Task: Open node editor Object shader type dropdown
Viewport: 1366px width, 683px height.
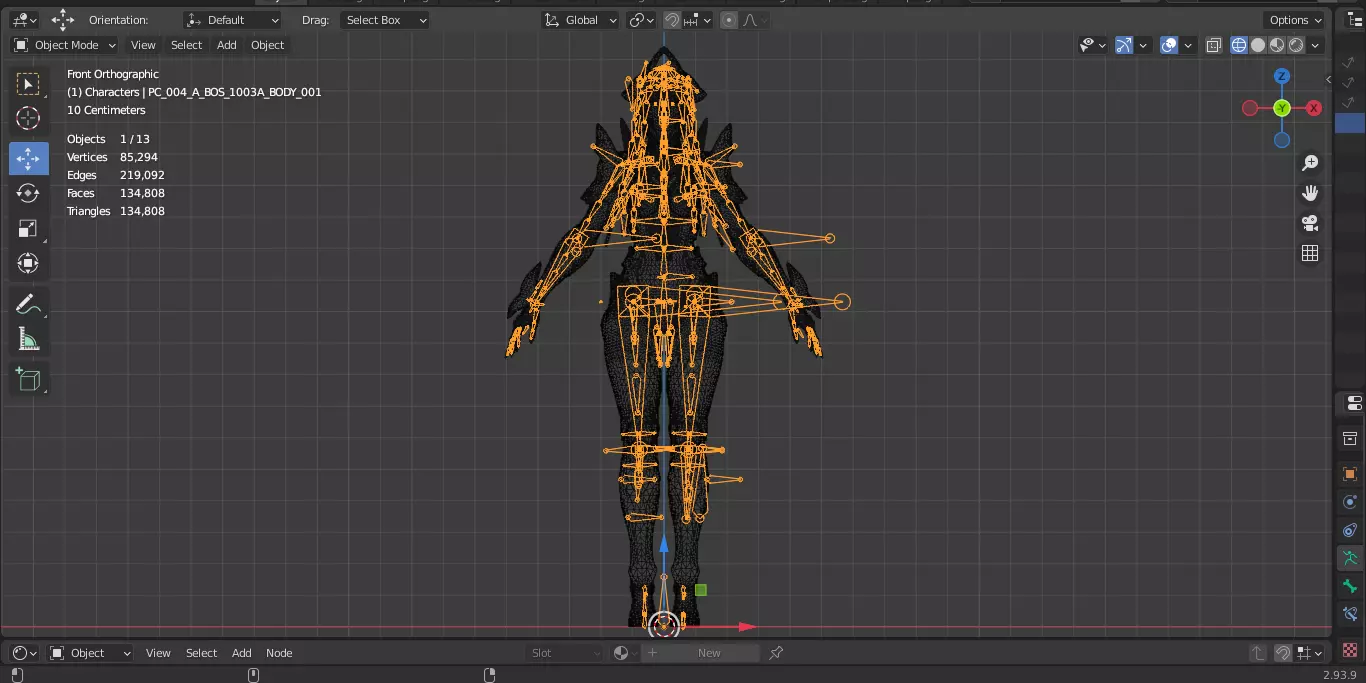Action: tap(90, 653)
